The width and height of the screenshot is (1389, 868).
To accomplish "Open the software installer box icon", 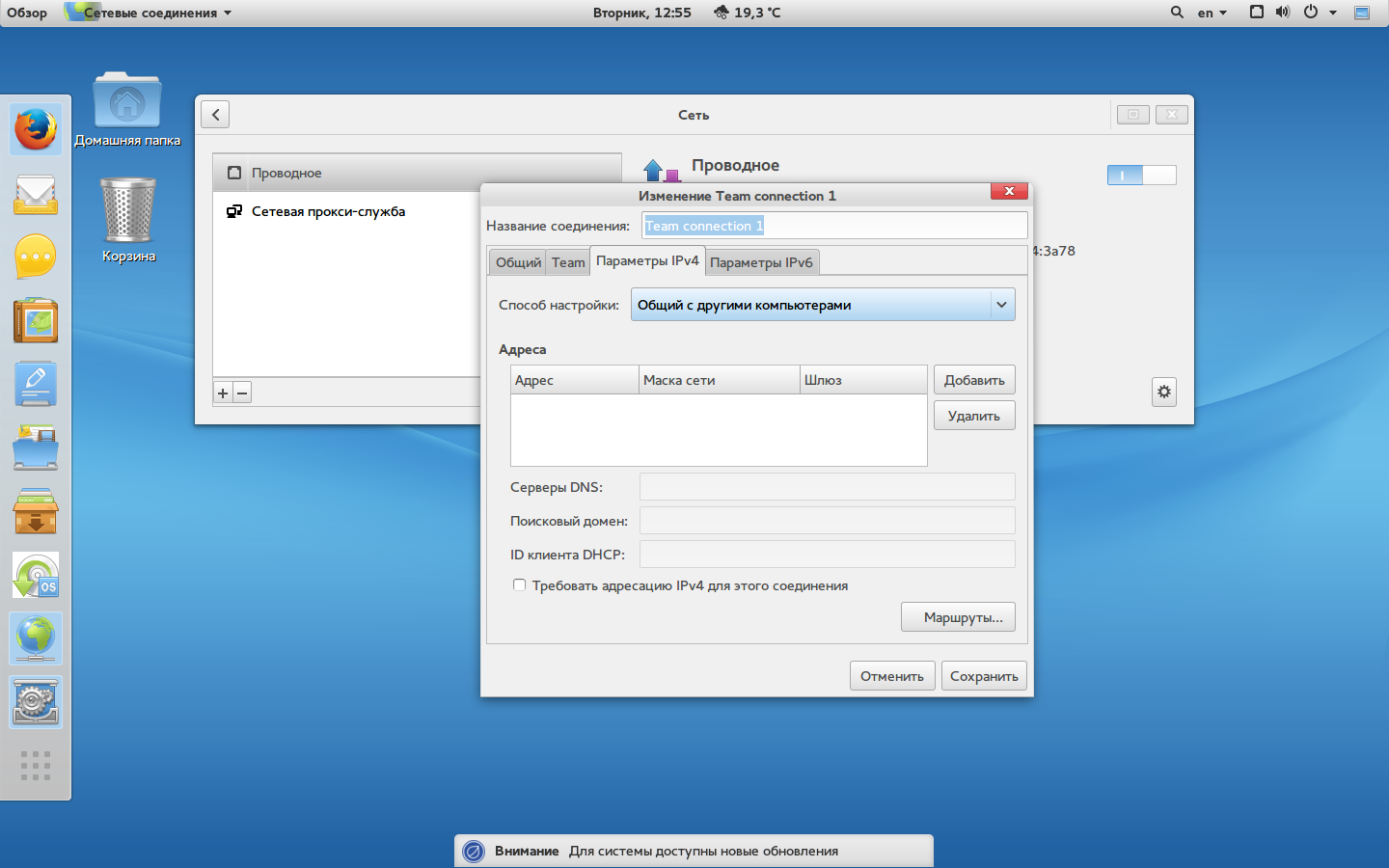I will point(36,511).
